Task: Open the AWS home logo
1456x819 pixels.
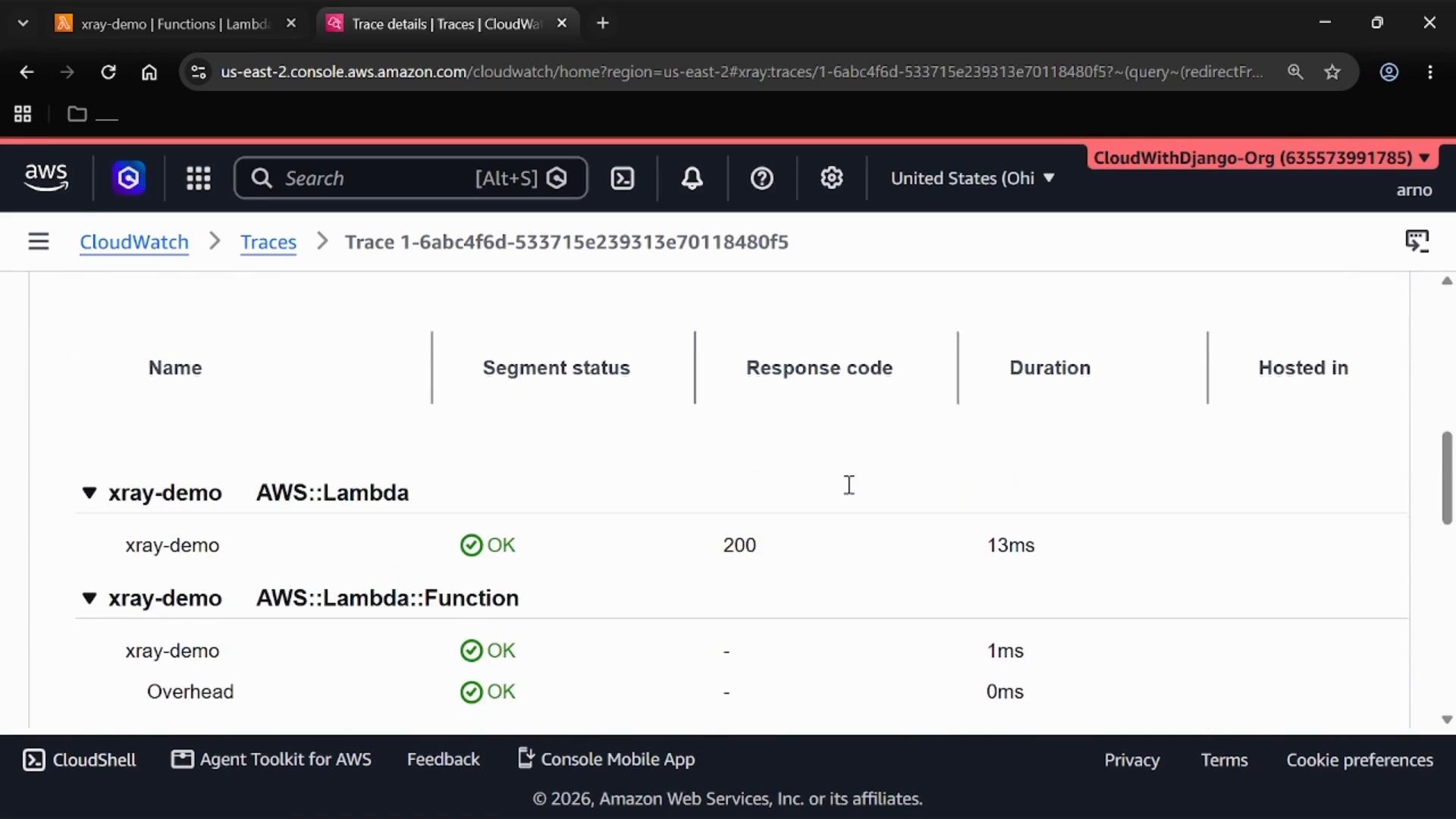Action: 45,178
